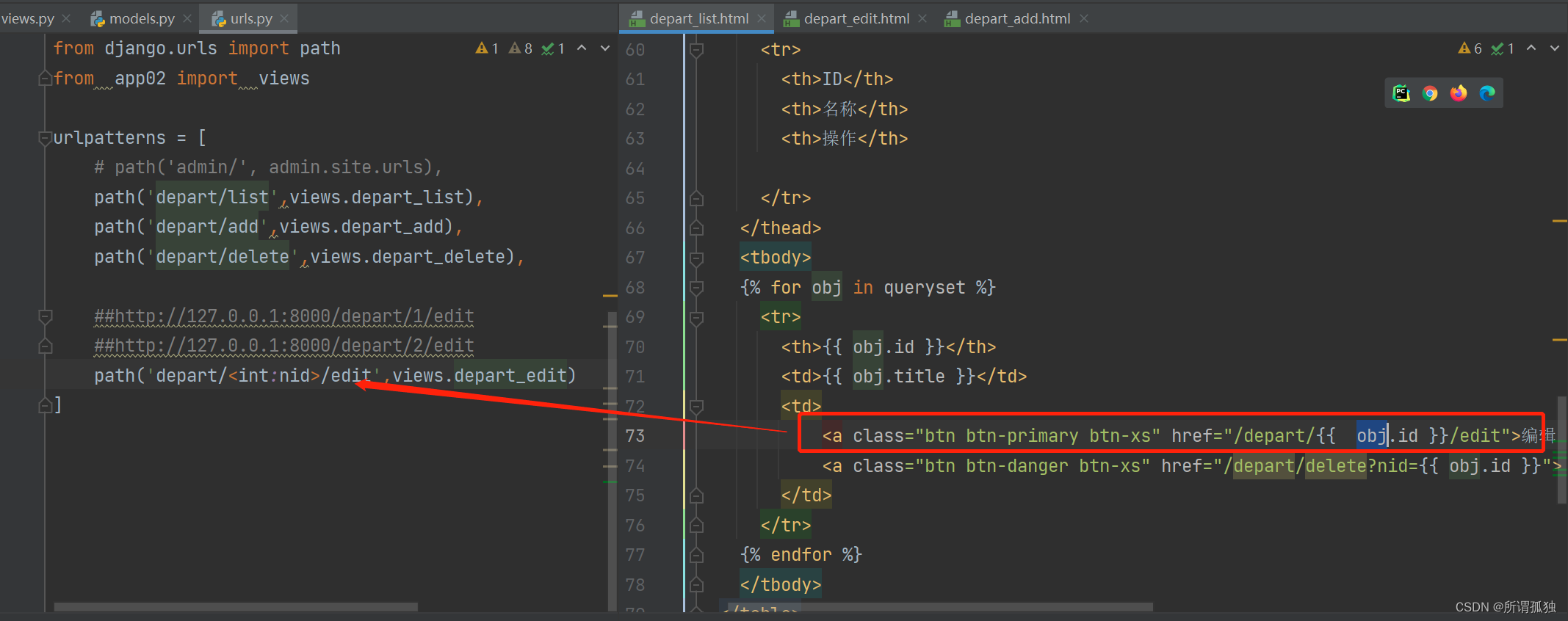Viewport: 1568px width, 621px height.
Task: Click the HTML file icon on depart_add.html tab
Action: [952, 19]
